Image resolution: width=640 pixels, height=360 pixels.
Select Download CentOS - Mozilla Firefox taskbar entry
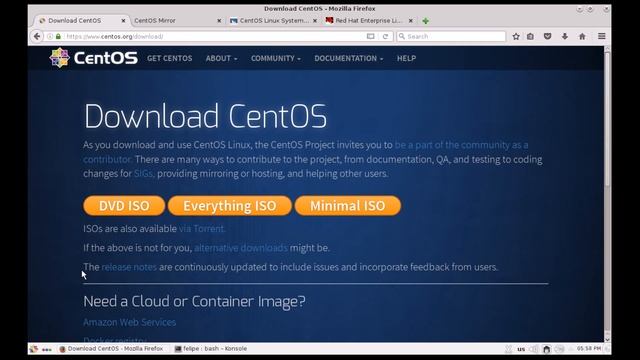(x=111, y=349)
